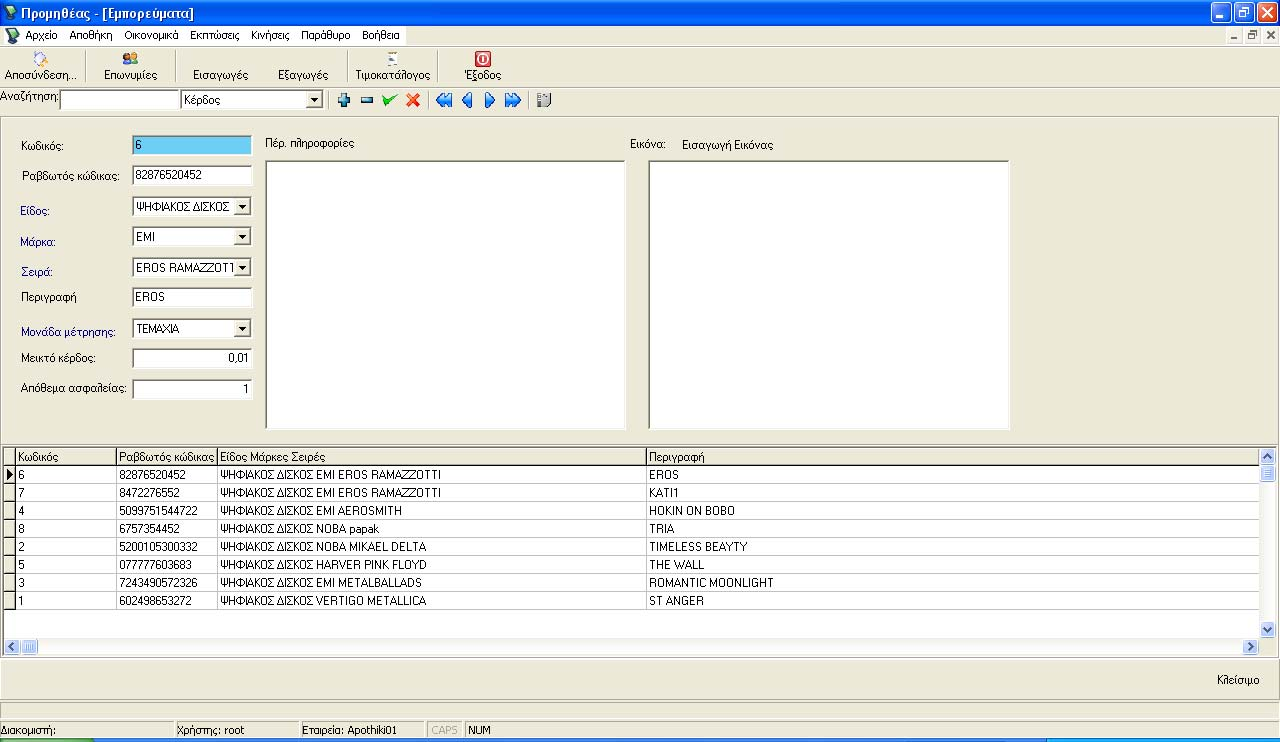Open the Αποθήκη menu

coord(90,35)
